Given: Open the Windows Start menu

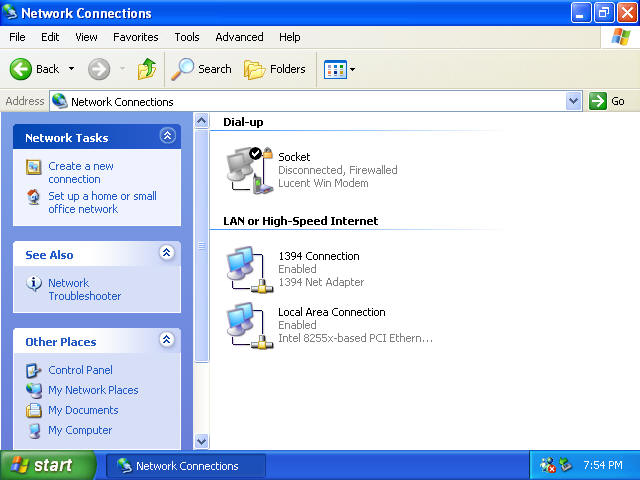Looking at the screenshot, I should click(48, 465).
